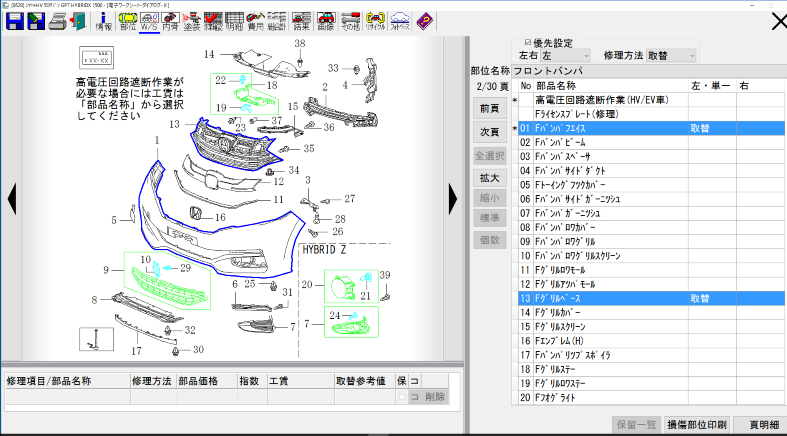Open the 修理方法 dropdown
The width and height of the screenshot is (787, 436).
point(671,56)
